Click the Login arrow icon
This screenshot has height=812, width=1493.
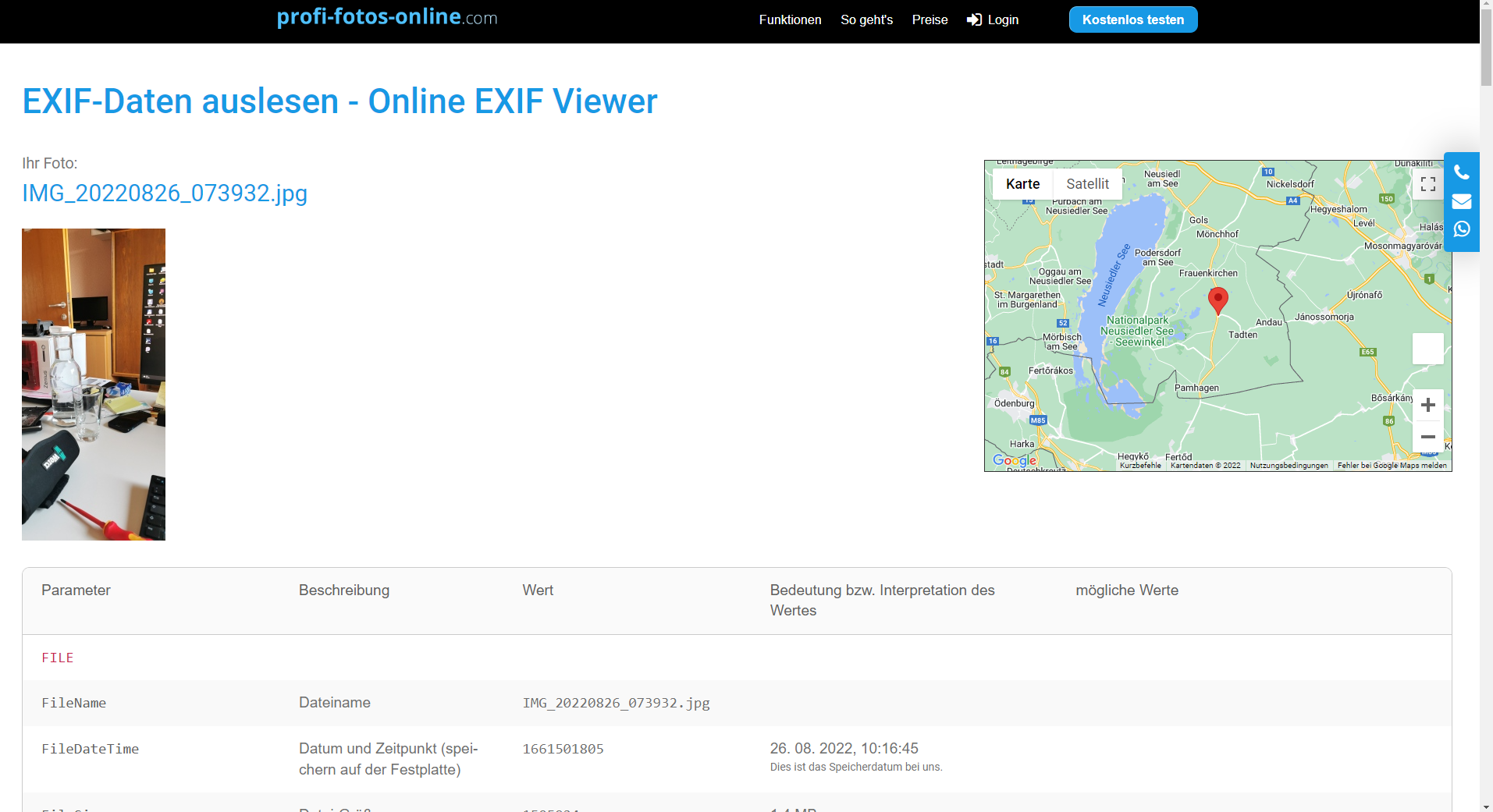974,20
